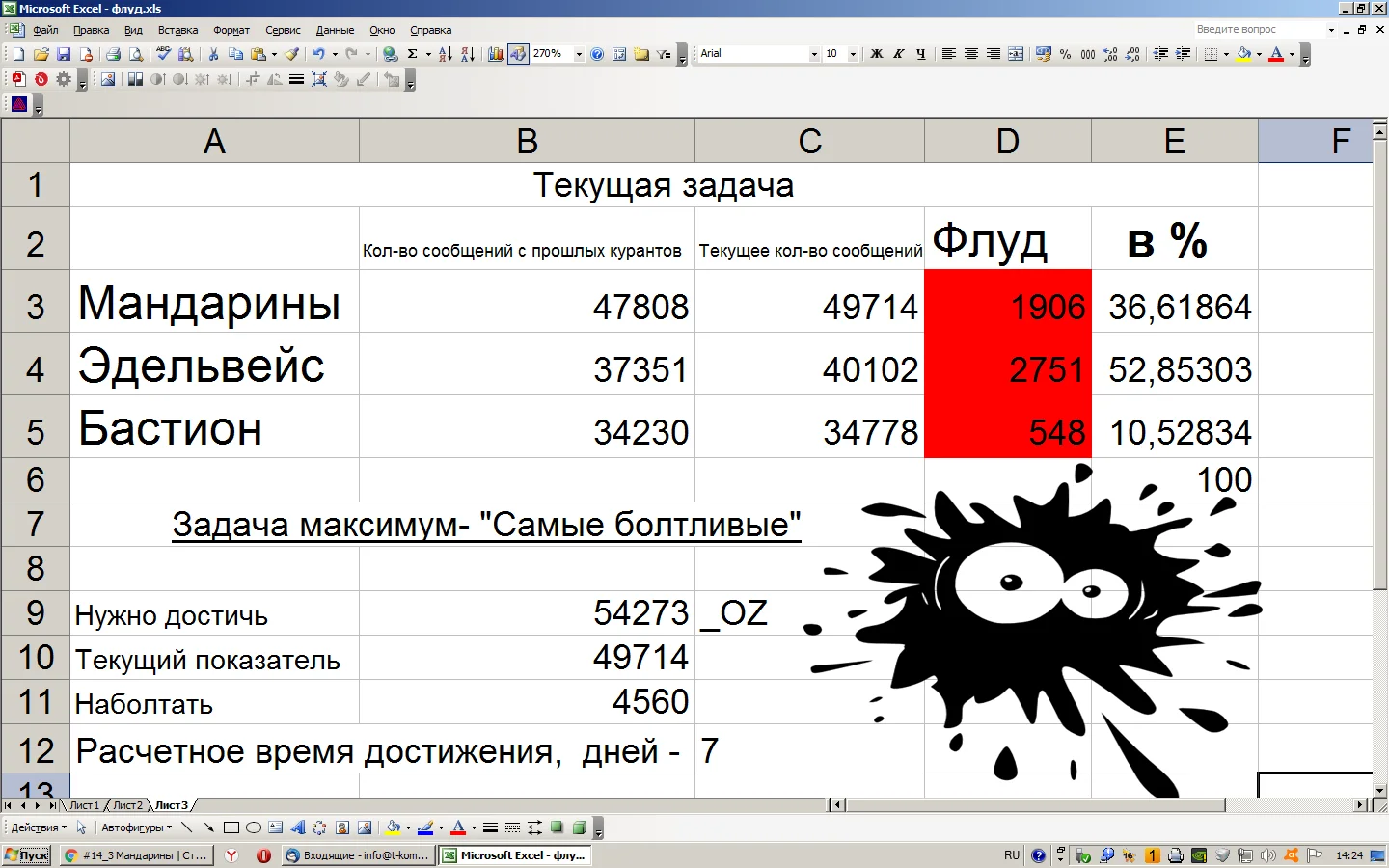This screenshot has width=1389, height=868.
Task: Activate the Format Painter brush
Action: [292, 54]
